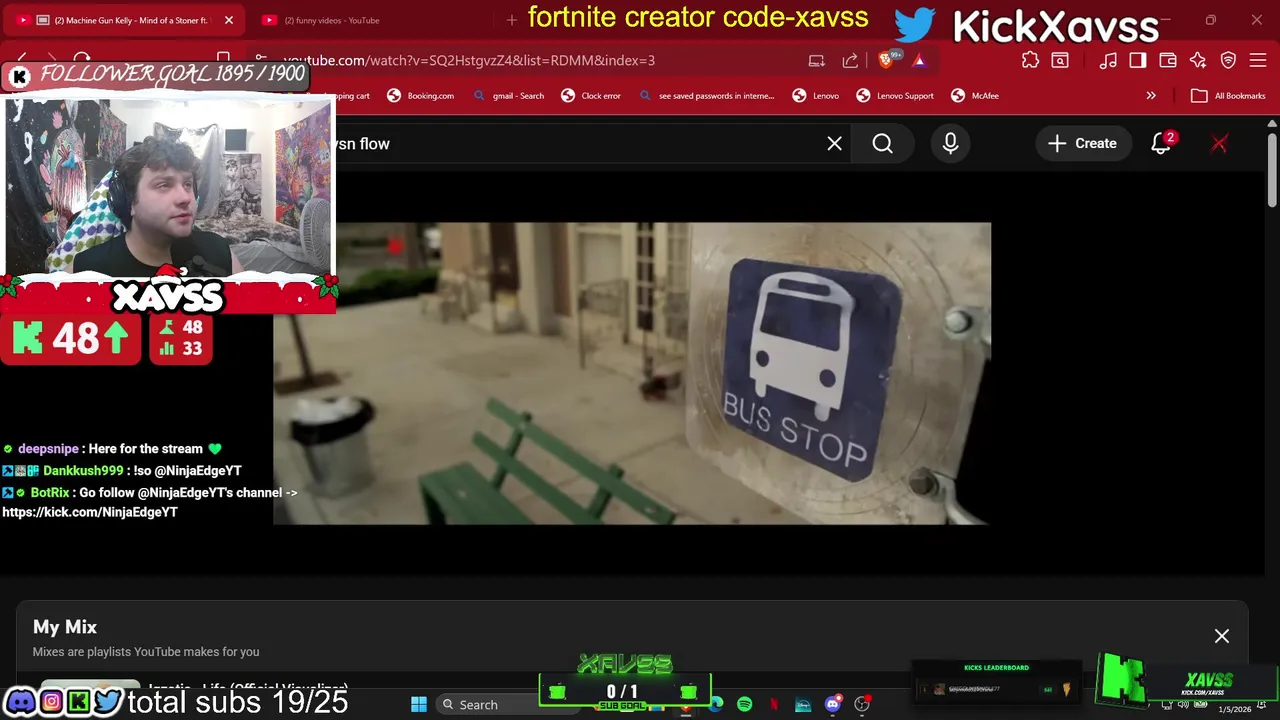Start voice search with the microphone
Image resolution: width=1280 pixels, height=720 pixels.
[x=950, y=144]
